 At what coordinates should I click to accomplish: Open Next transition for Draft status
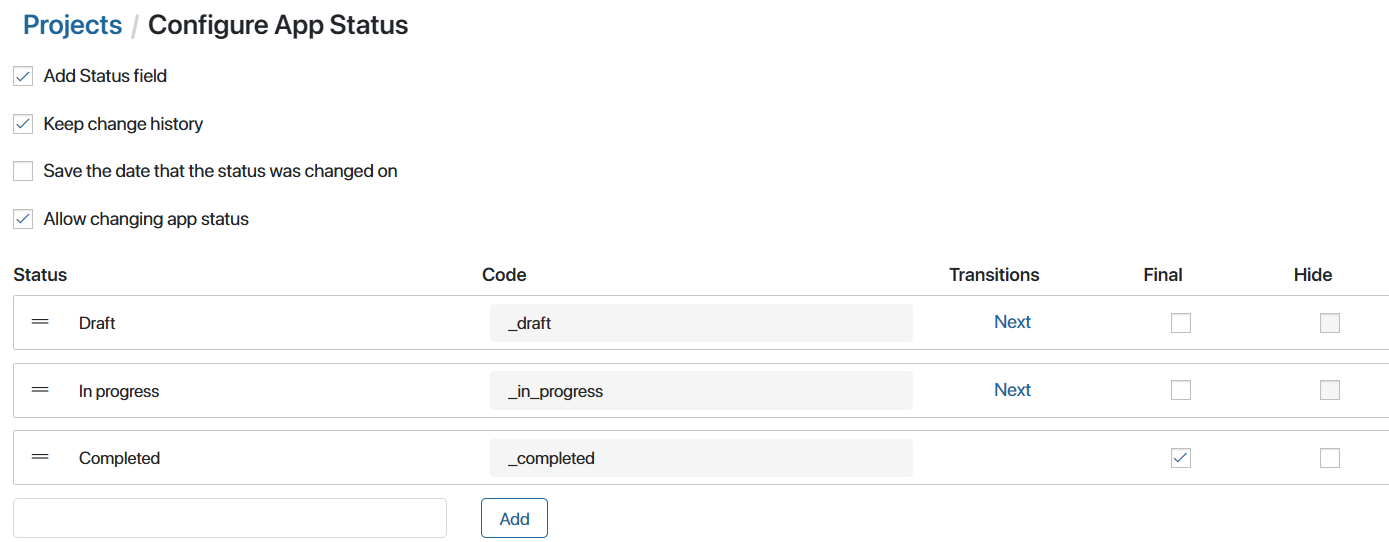[x=1012, y=322]
